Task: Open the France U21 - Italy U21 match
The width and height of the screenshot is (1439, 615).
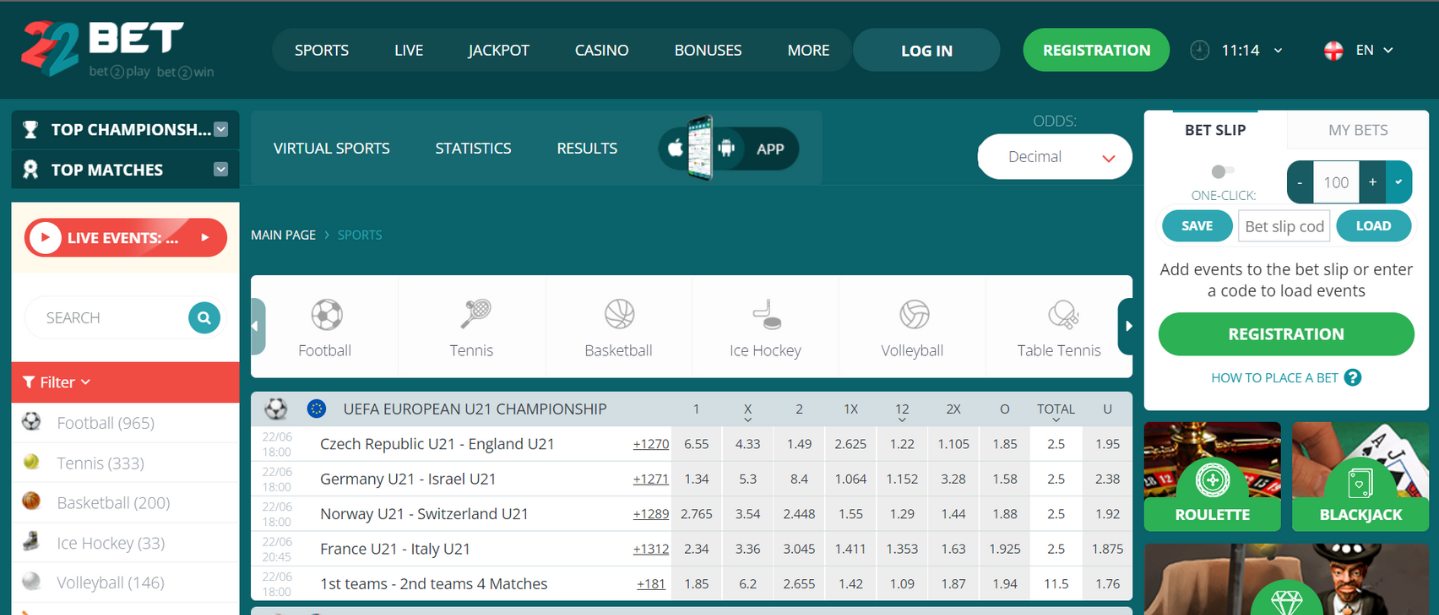Action: point(395,549)
